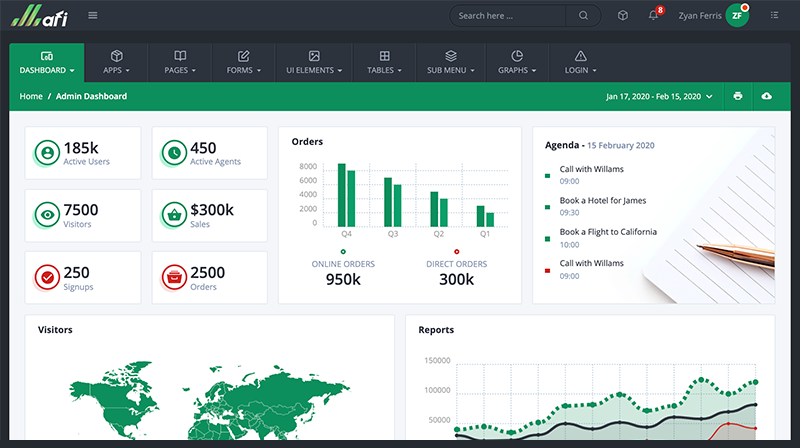800x448 pixels.
Task: Toggle the Online Orders legend marker
Action: point(343,251)
